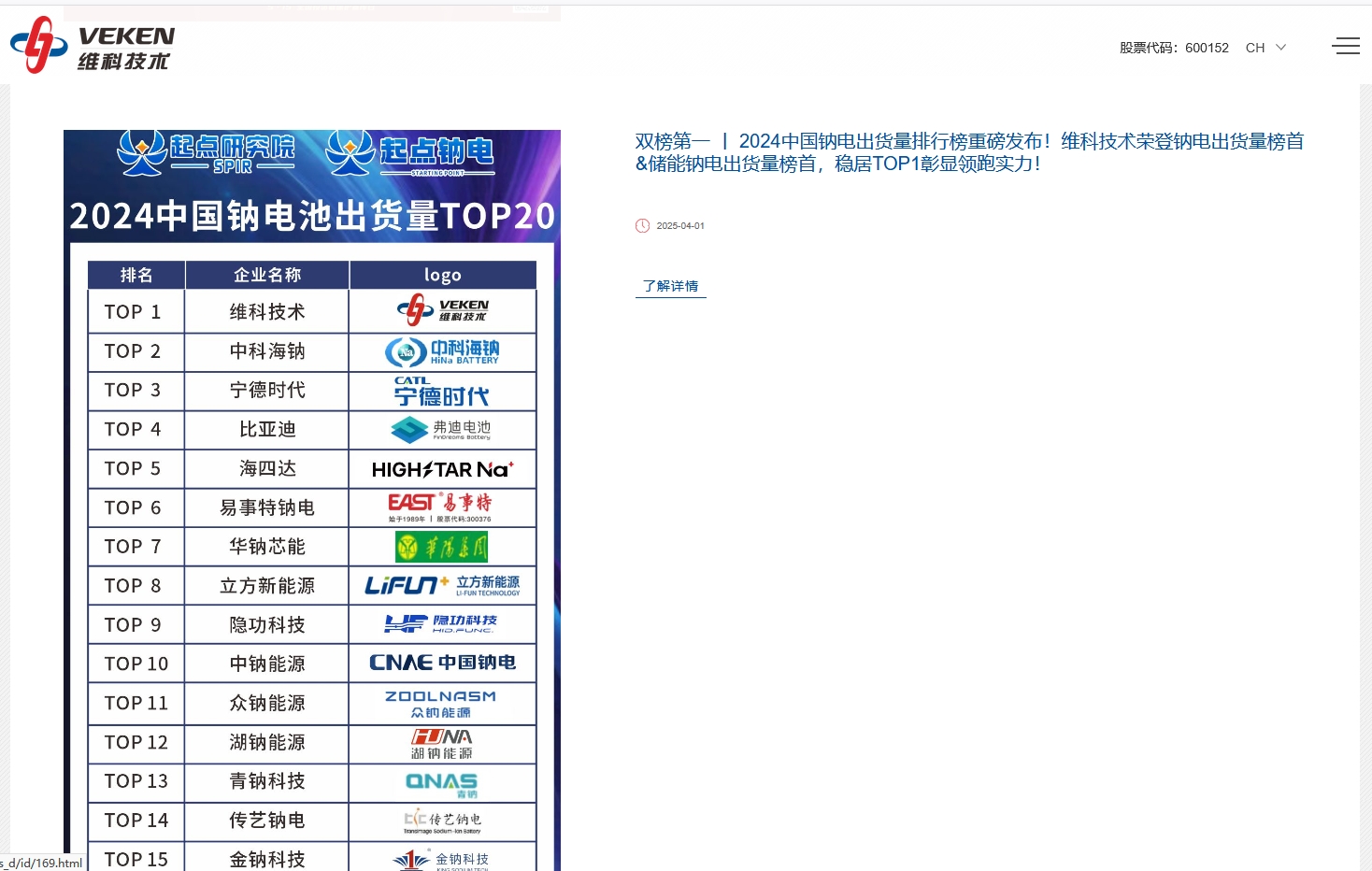Click the QNAS 青钠 logo
Viewport: 1372px width, 871px height.
(x=442, y=784)
